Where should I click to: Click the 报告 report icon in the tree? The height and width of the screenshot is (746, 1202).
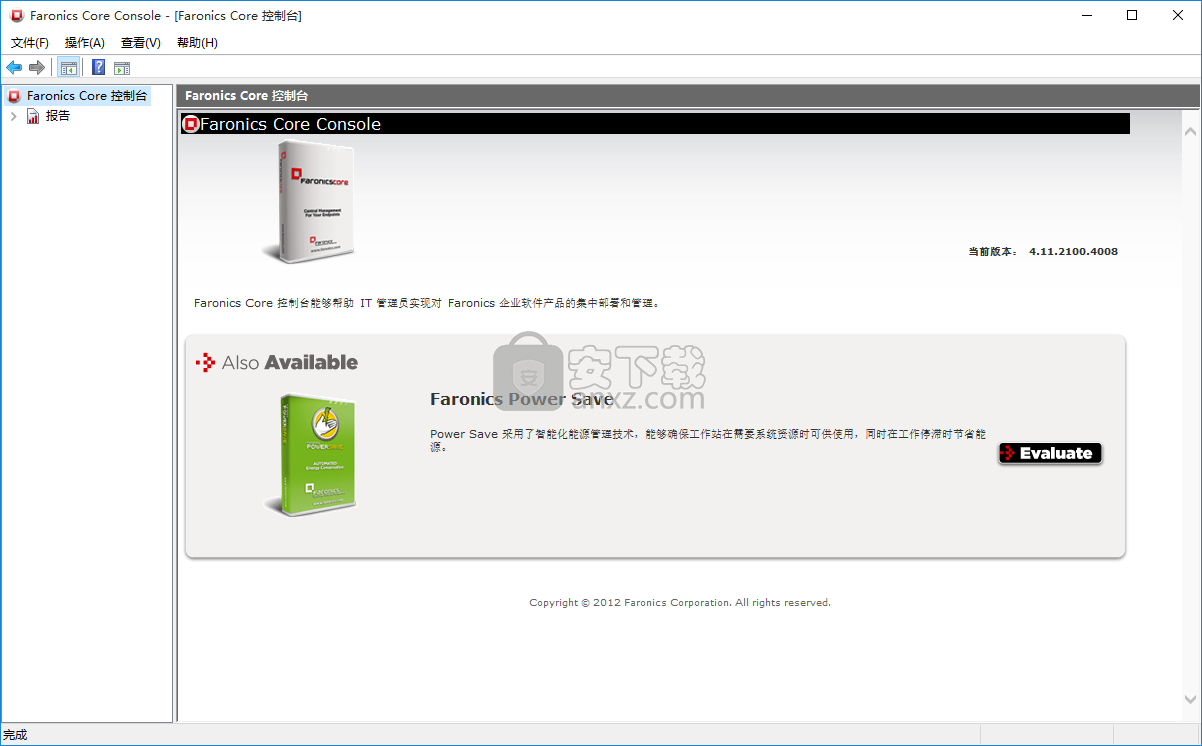(x=33, y=116)
